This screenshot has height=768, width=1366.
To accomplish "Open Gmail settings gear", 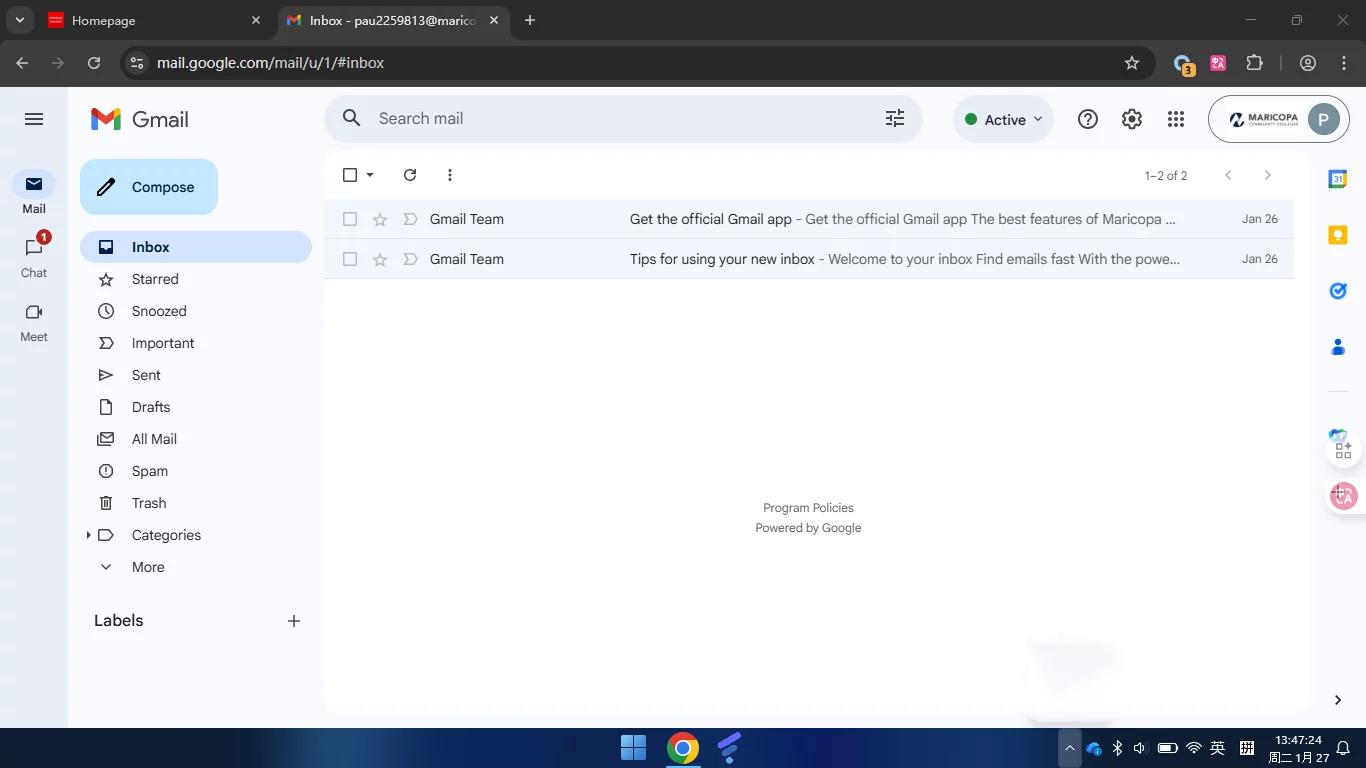I will click(1131, 119).
